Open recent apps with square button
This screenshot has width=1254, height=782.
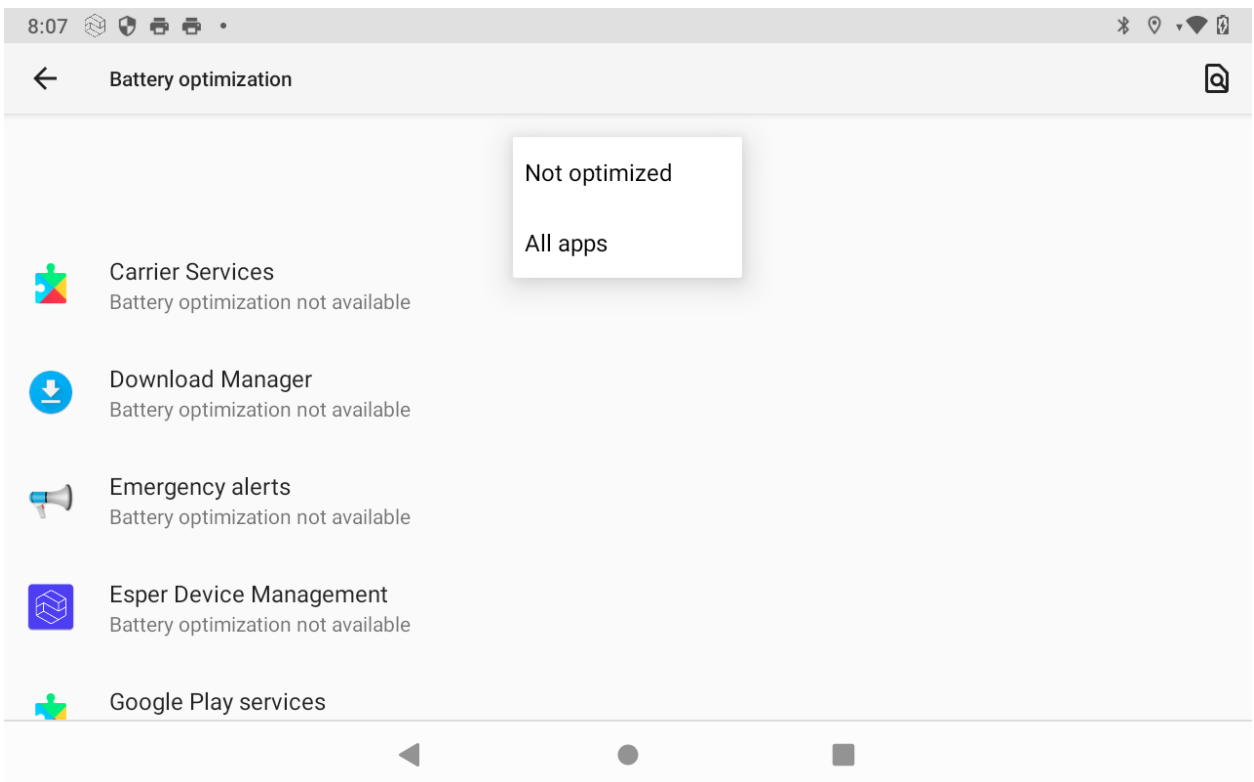[x=843, y=754]
